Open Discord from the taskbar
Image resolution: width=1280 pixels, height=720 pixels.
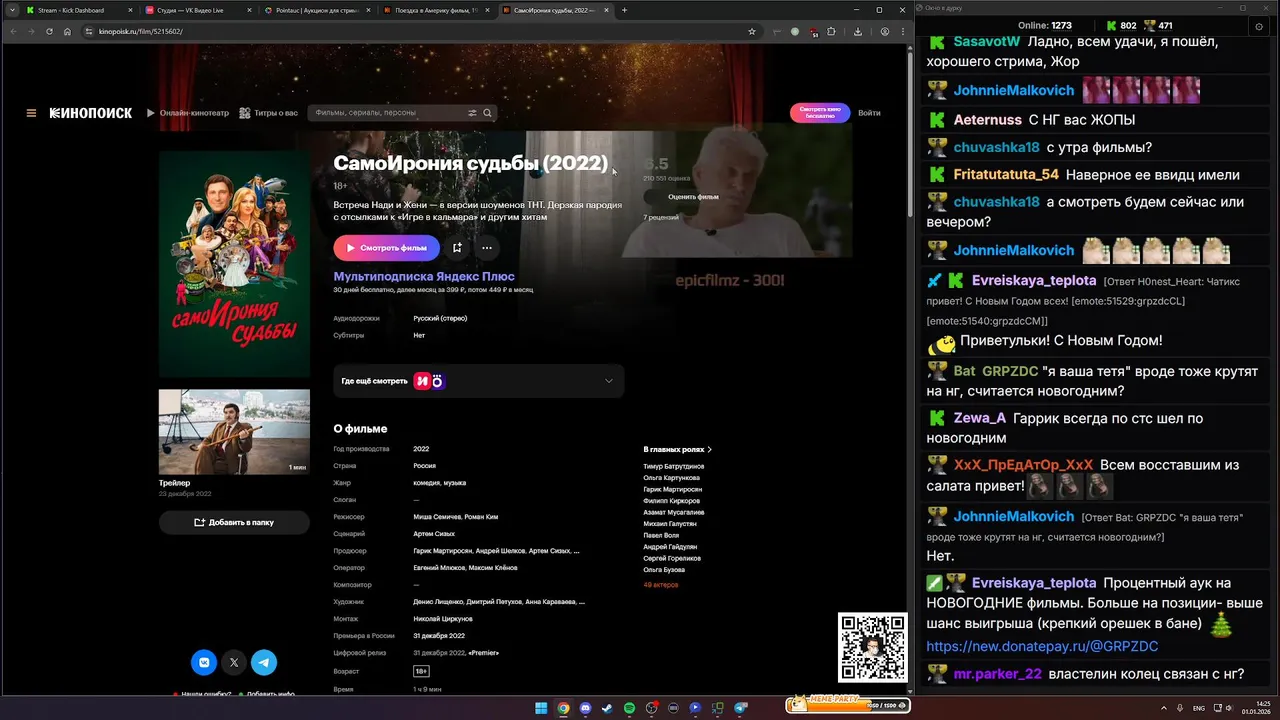(585, 708)
